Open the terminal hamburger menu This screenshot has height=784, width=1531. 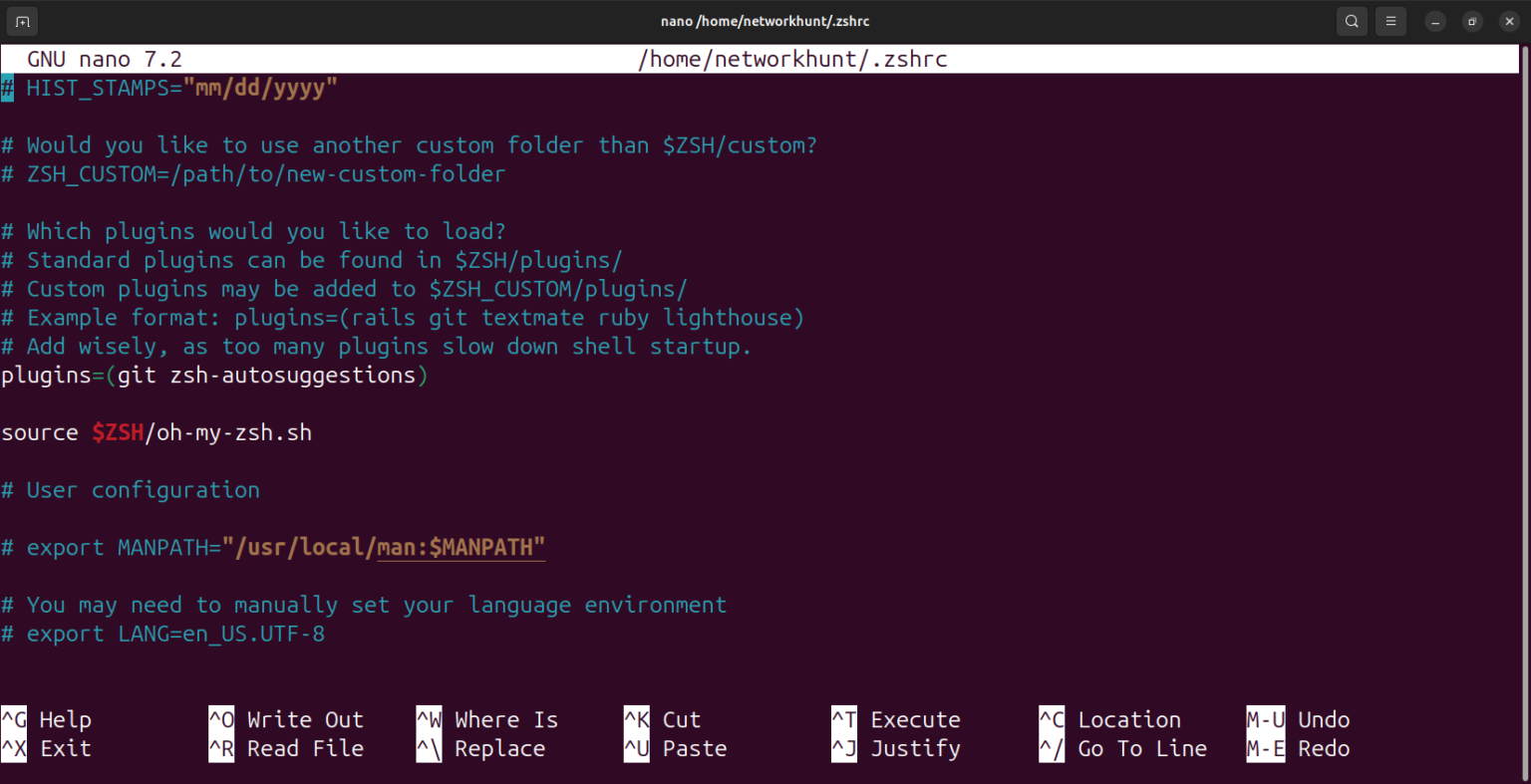tap(1390, 20)
